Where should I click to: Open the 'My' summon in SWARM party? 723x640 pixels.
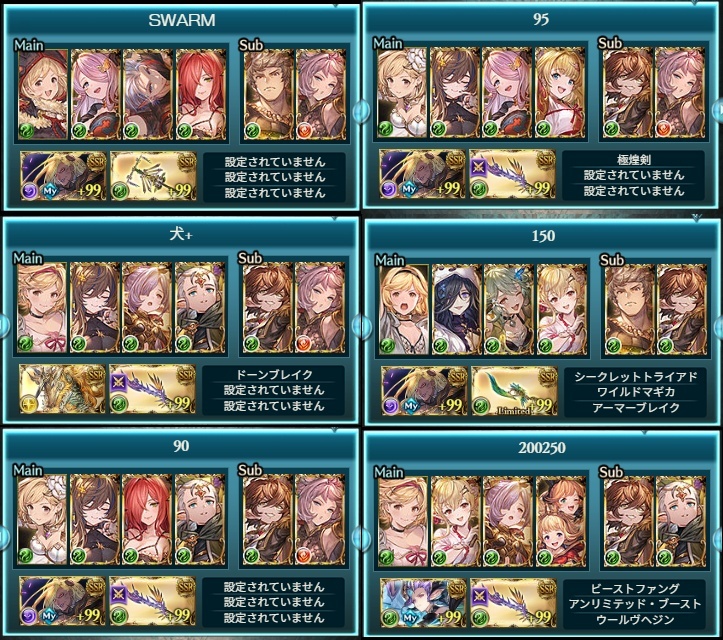tap(63, 176)
